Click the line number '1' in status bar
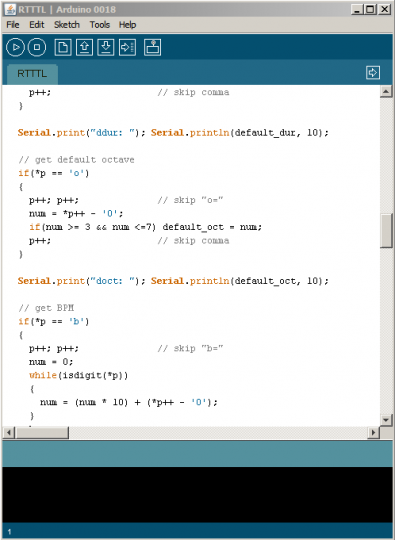This screenshot has width=395, height=540. pyautogui.click(x=9, y=532)
